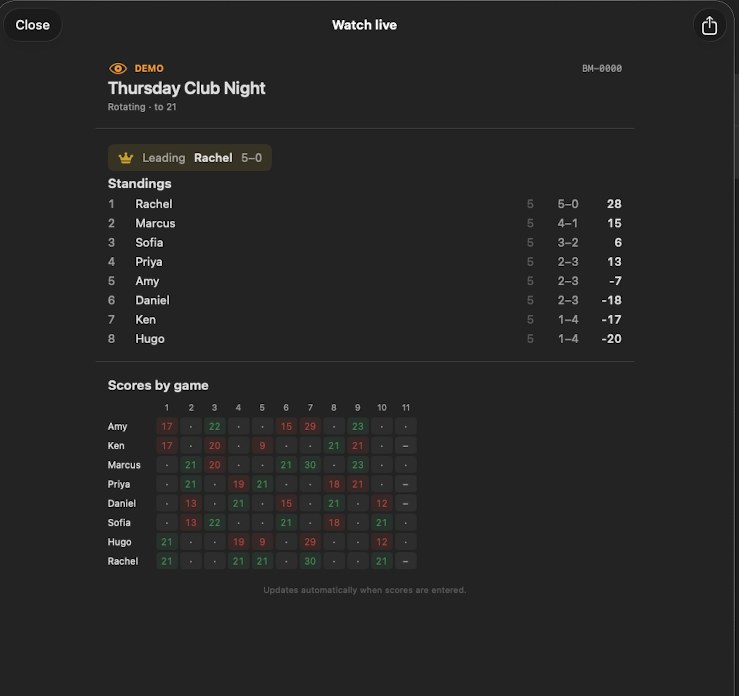
Task: Click Marcus's game 3 score 20
Action: point(214,465)
